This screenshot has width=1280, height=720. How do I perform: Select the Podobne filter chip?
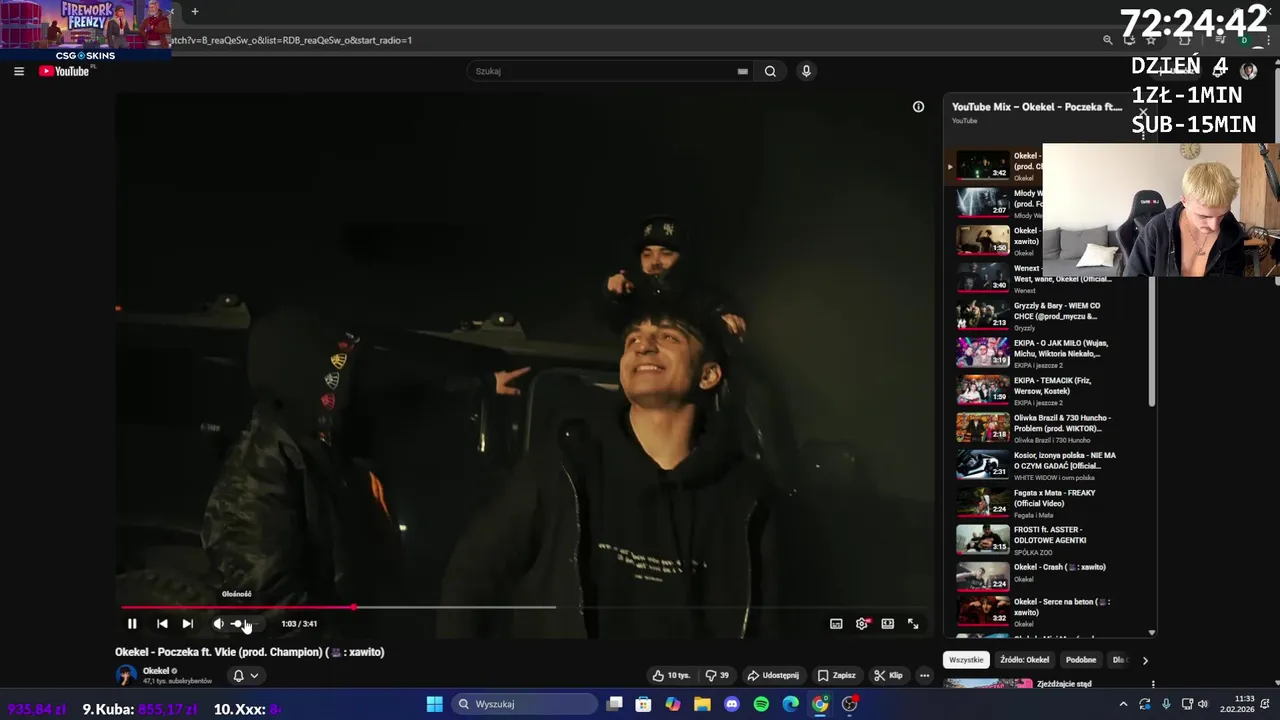(1081, 660)
